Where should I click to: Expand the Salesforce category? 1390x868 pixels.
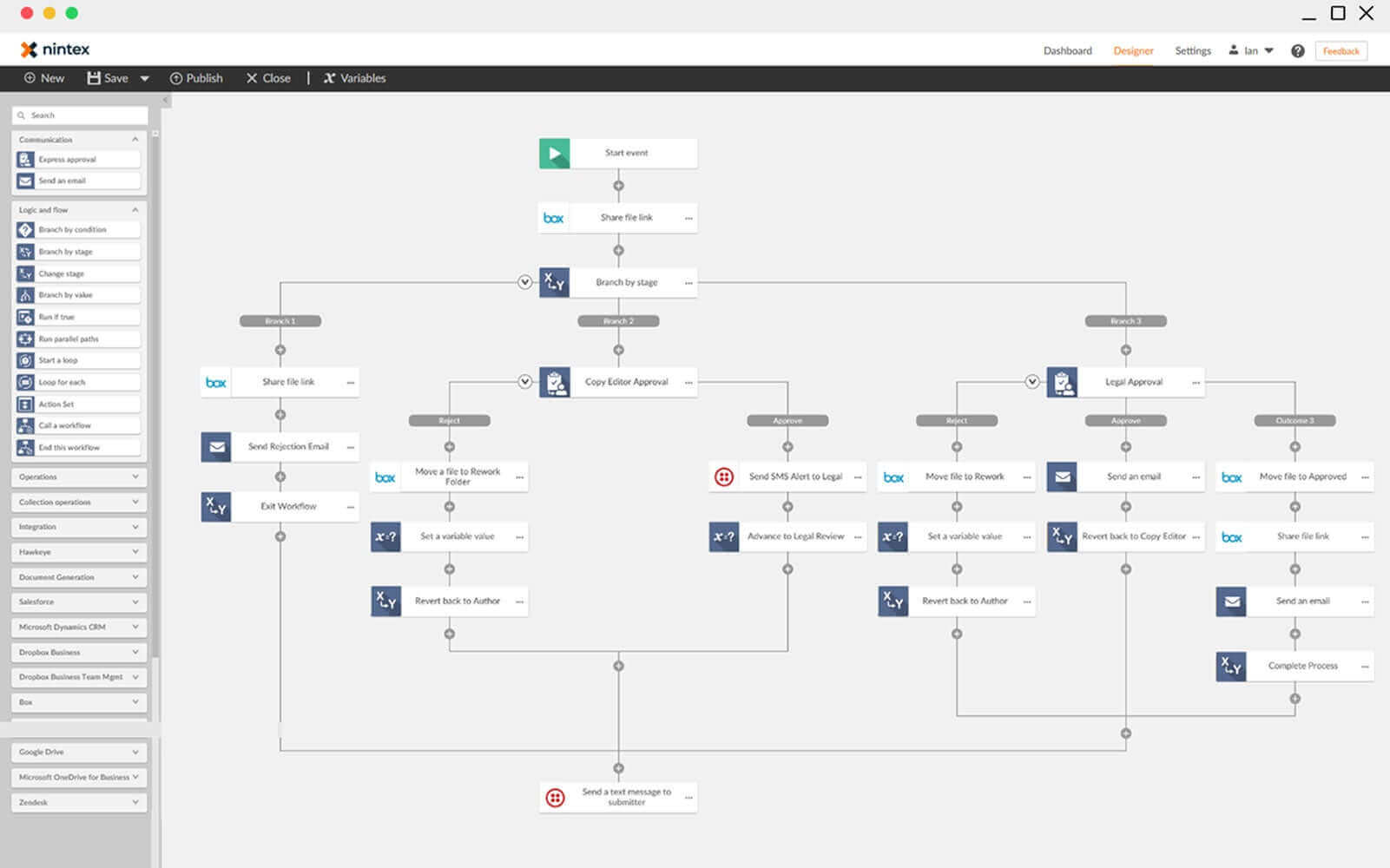pyautogui.click(x=78, y=602)
